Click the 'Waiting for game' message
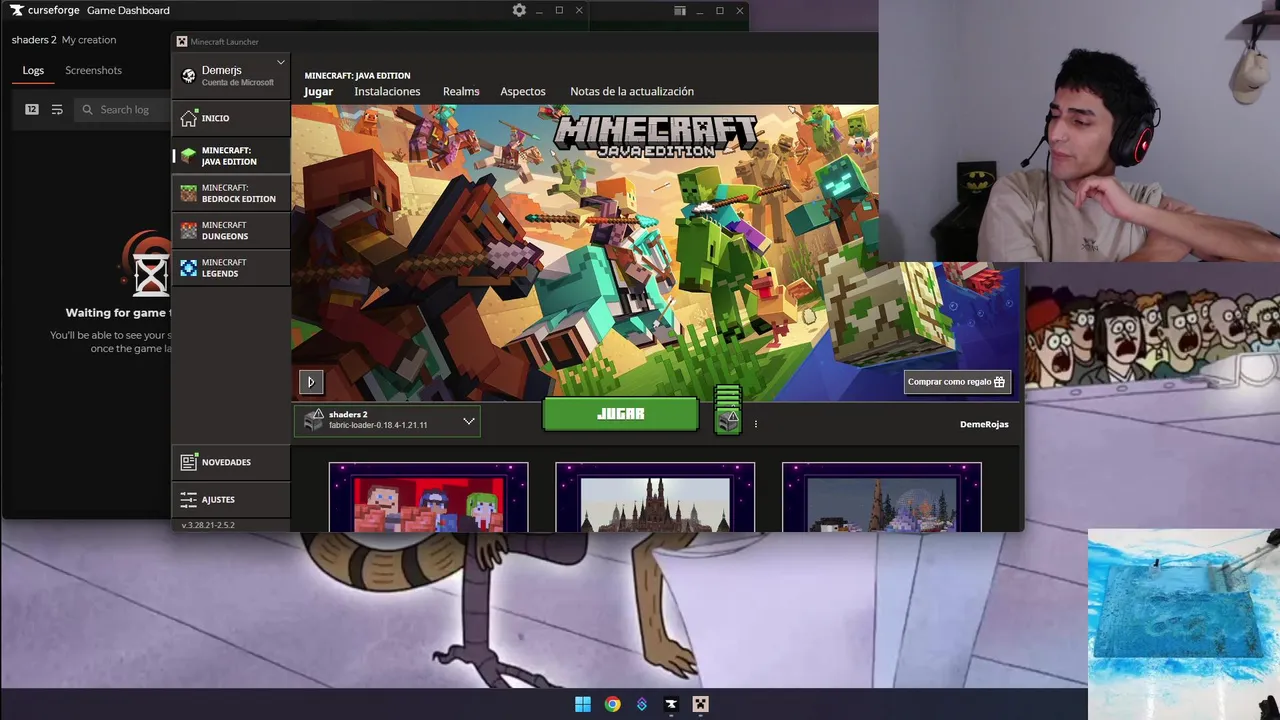 118,313
